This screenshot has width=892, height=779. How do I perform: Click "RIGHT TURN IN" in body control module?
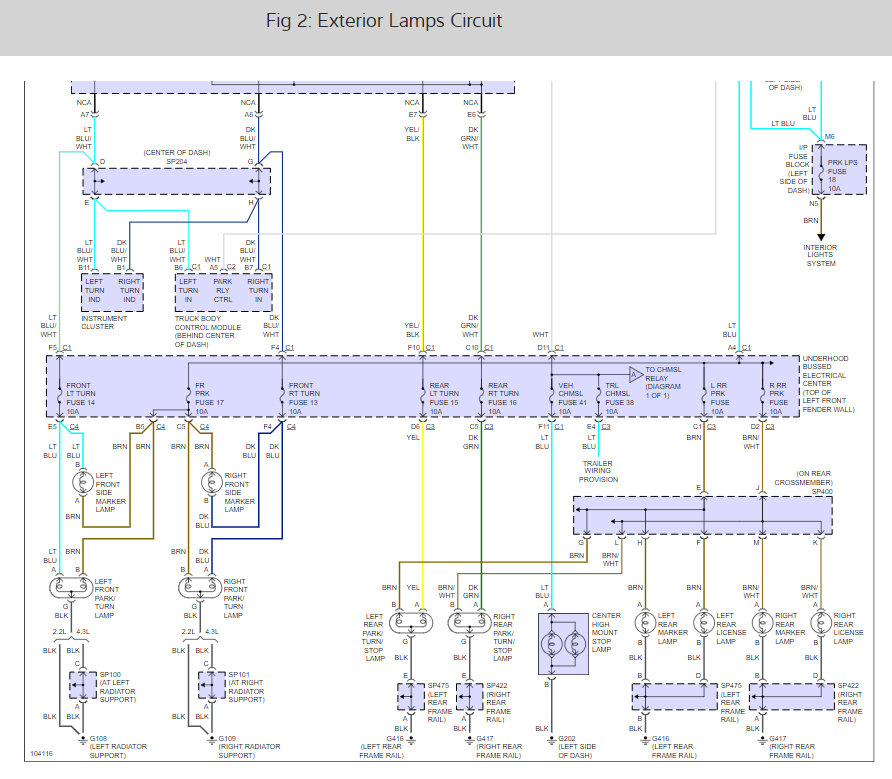[258, 290]
